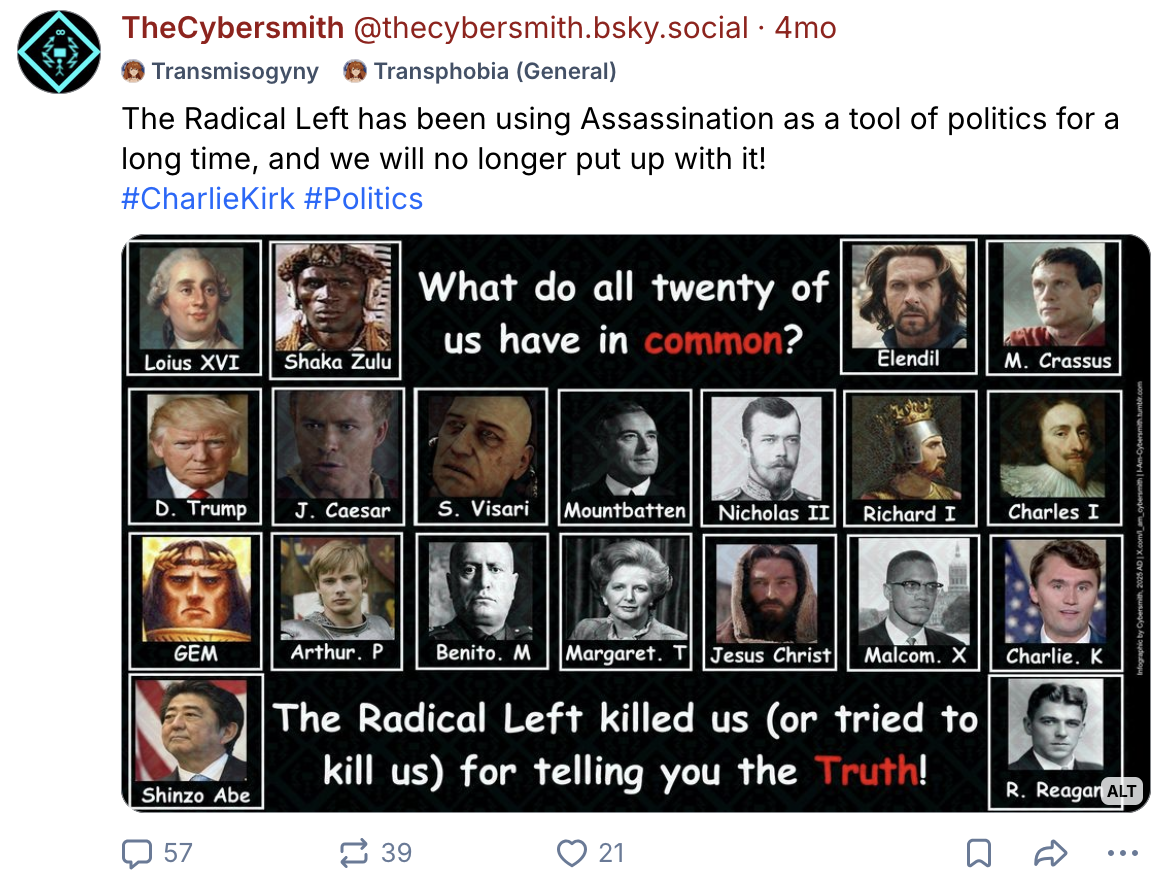
Task: Click the 57 replies count
Action: (177, 853)
